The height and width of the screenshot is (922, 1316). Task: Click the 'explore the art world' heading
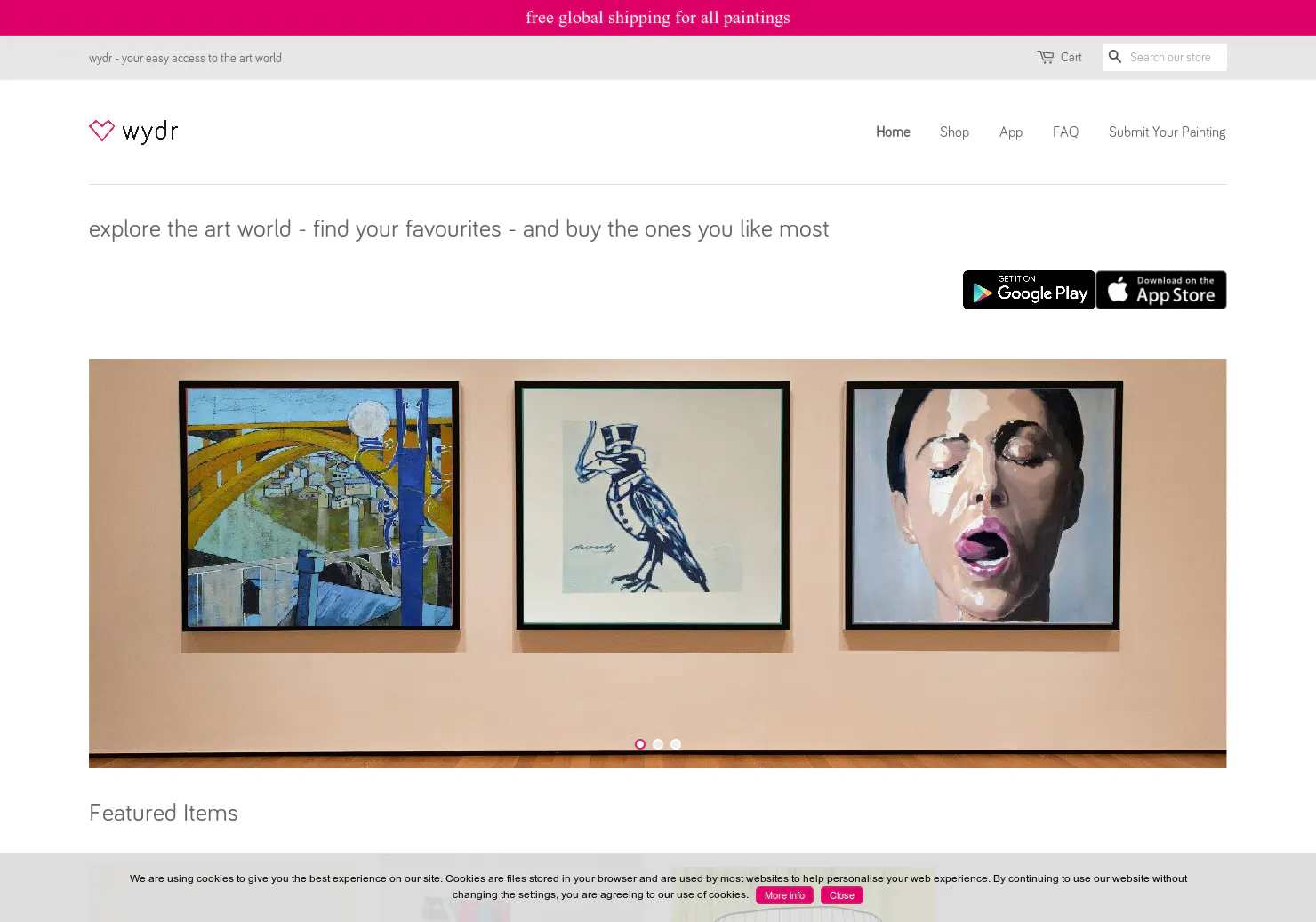(x=459, y=229)
